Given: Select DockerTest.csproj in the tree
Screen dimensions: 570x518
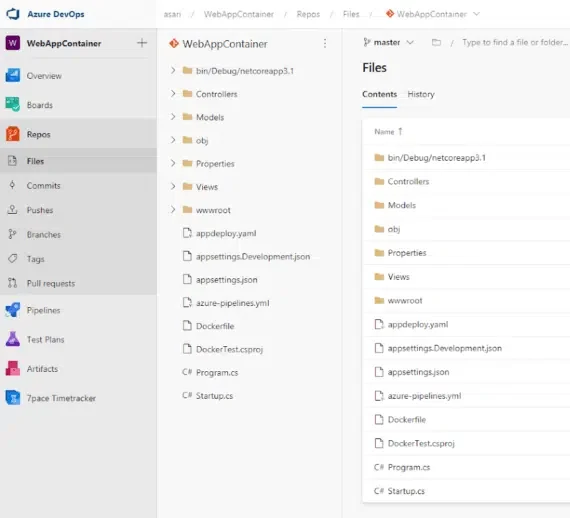Looking at the screenshot, I should click(229, 349).
